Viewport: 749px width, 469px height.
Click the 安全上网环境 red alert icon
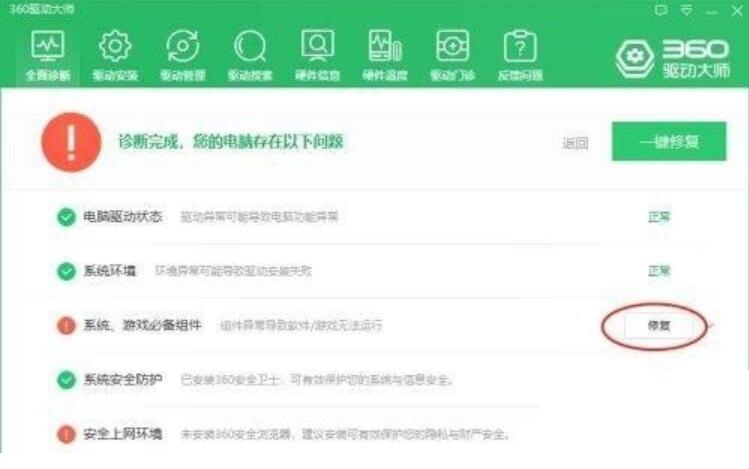[66, 434]
